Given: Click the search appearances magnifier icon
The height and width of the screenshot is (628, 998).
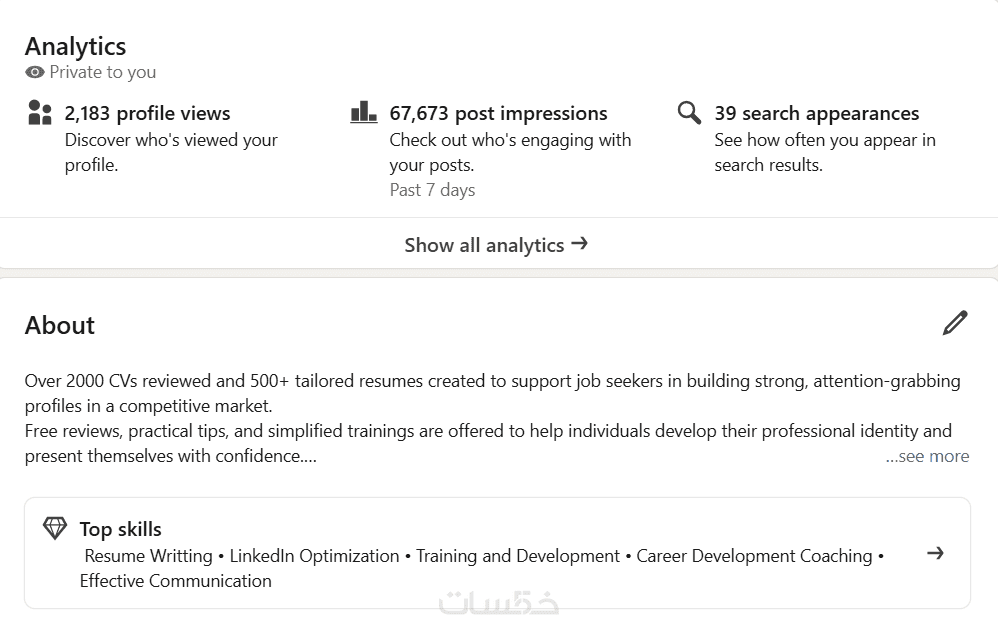Looking at the screenshot, I should click(689, 112).
